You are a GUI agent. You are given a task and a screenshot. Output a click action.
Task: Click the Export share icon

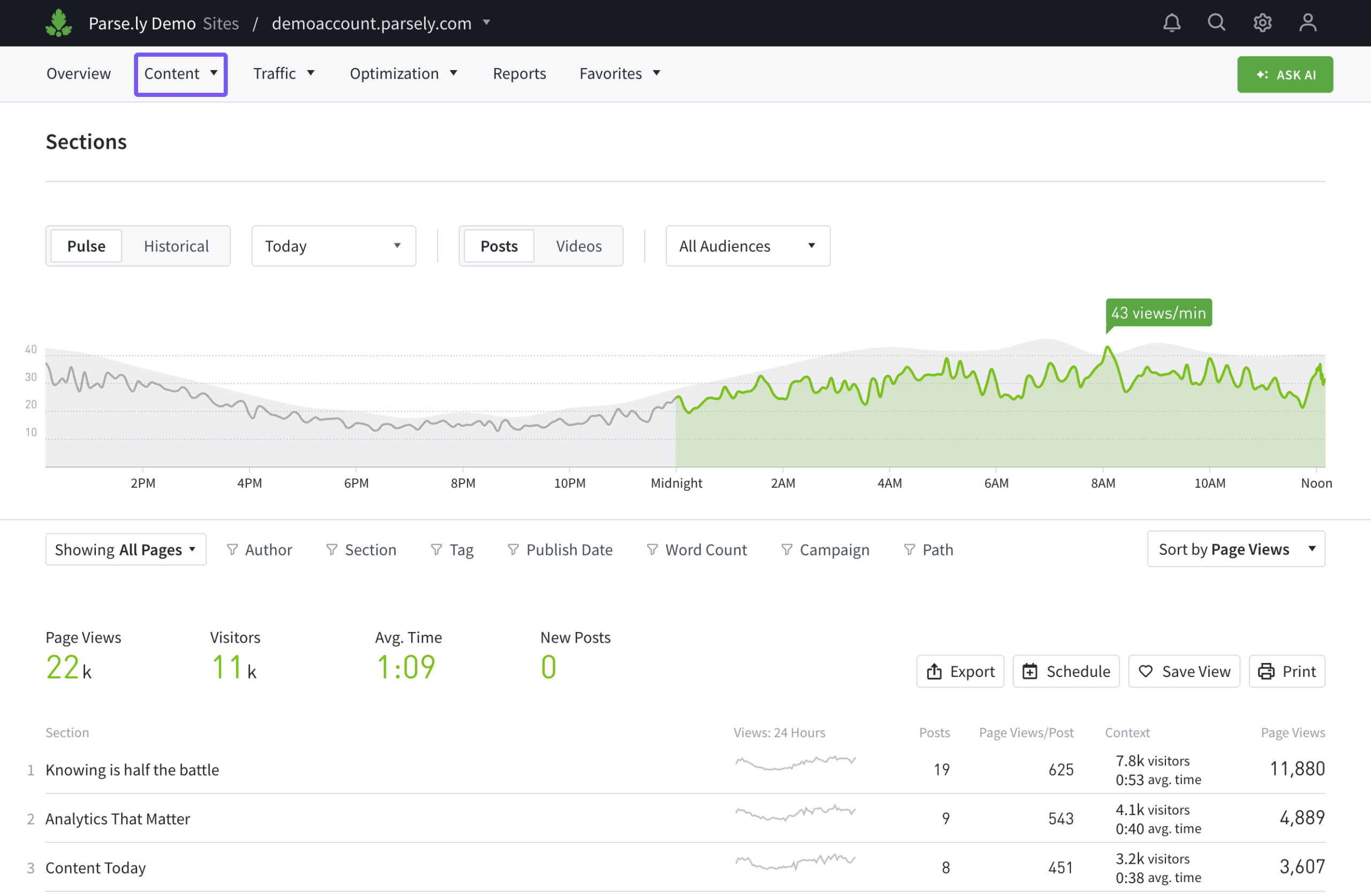coord(934,671)
